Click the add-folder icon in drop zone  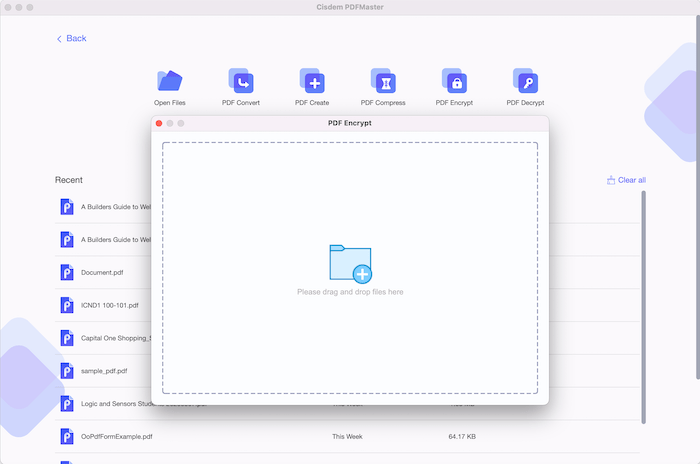point(350,264)
